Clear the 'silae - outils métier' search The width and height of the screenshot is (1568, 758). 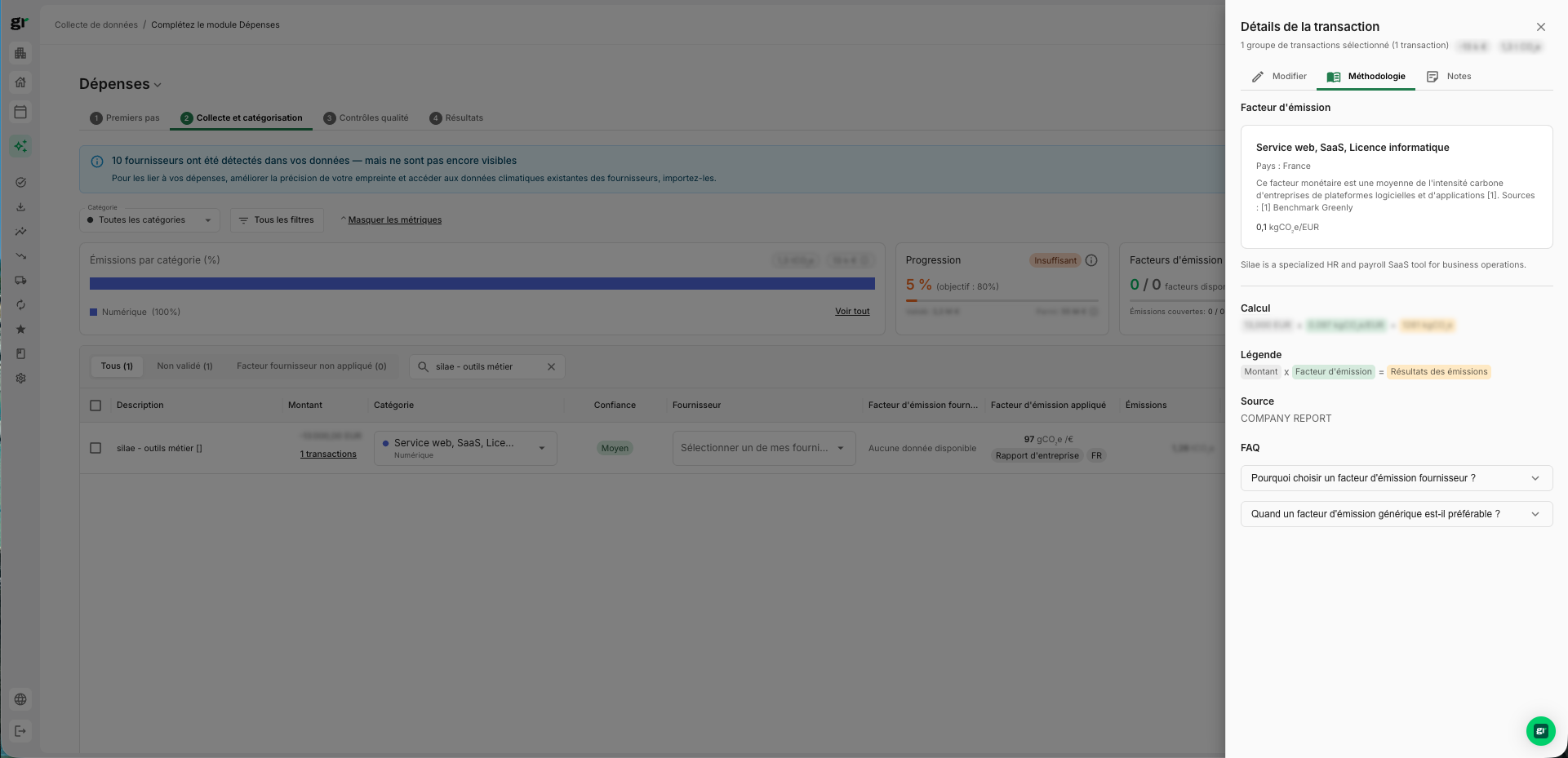[x=551, y=367]
